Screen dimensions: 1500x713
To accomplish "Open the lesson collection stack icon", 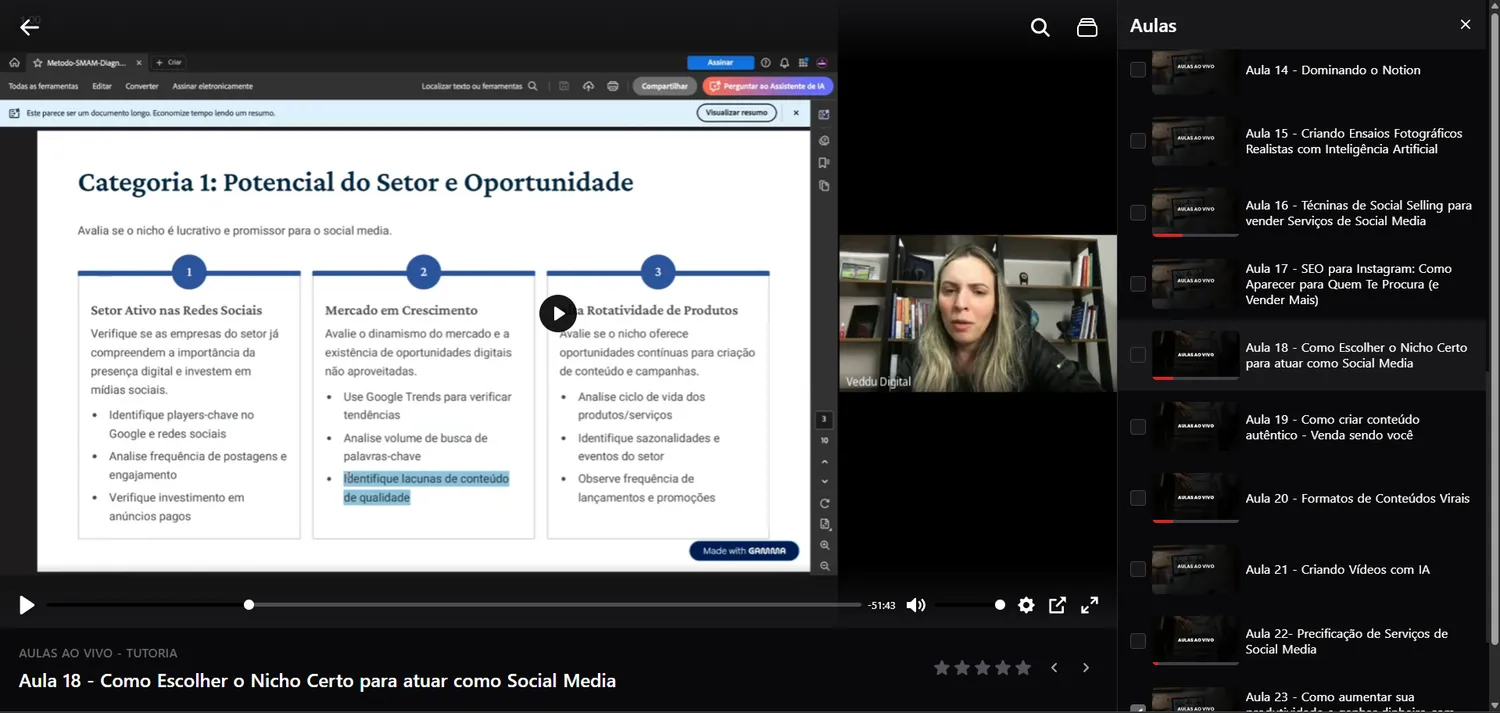I will [x=1087, y=28].
